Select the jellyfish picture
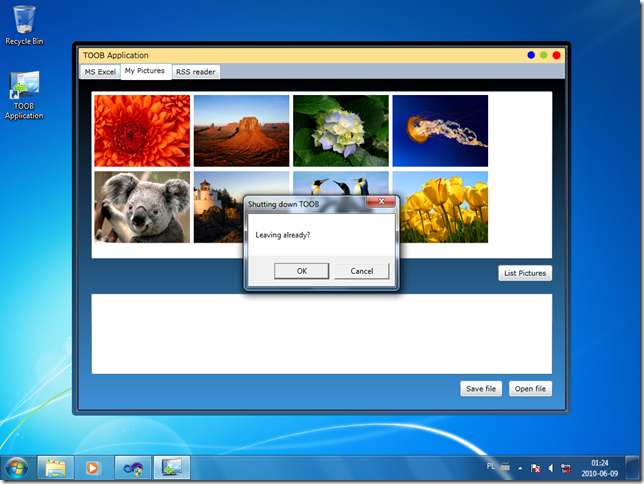The height and width of the screenshot is (484, 644). (440, 131)
